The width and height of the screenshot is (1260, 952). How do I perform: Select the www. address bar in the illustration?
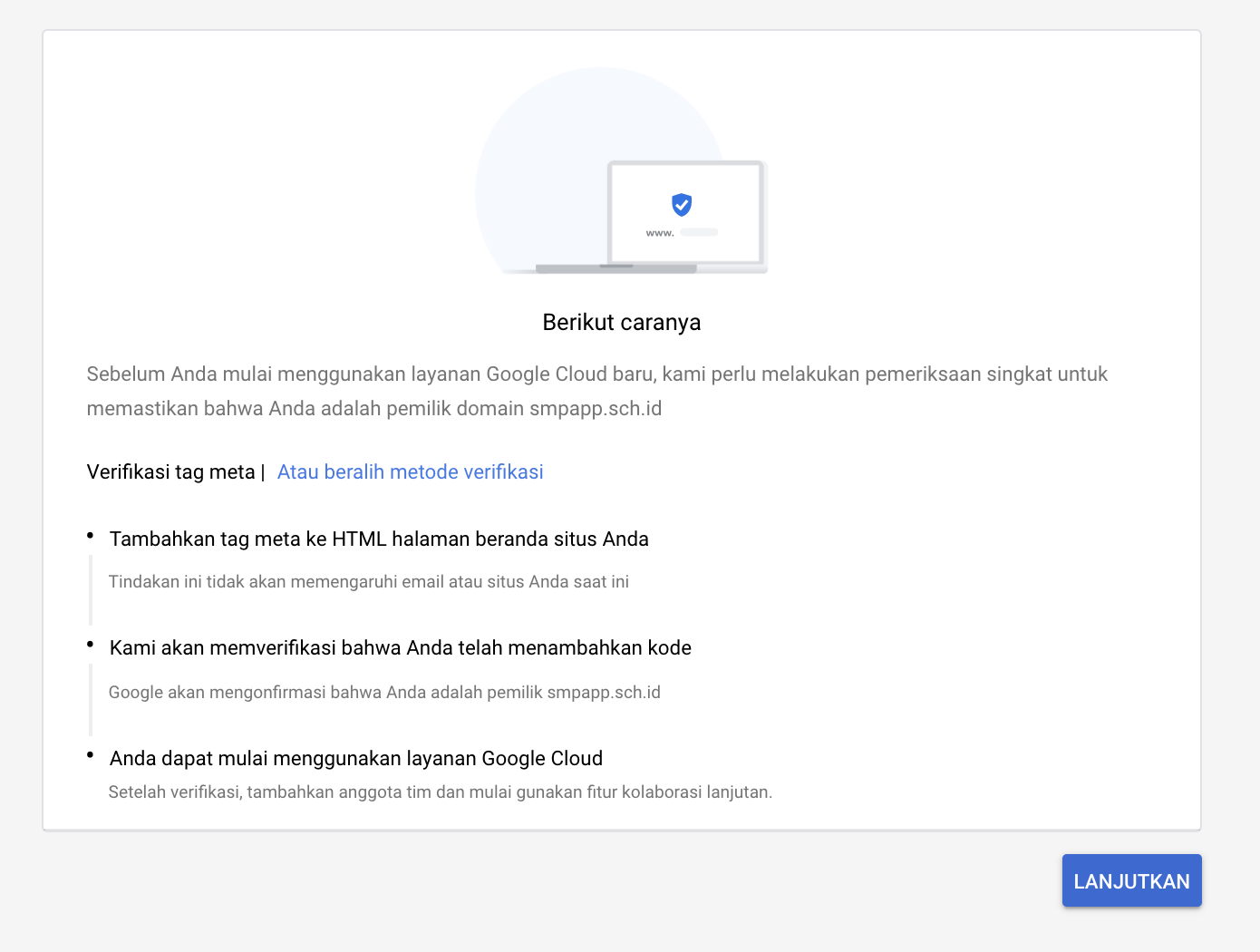coord(659,232)
